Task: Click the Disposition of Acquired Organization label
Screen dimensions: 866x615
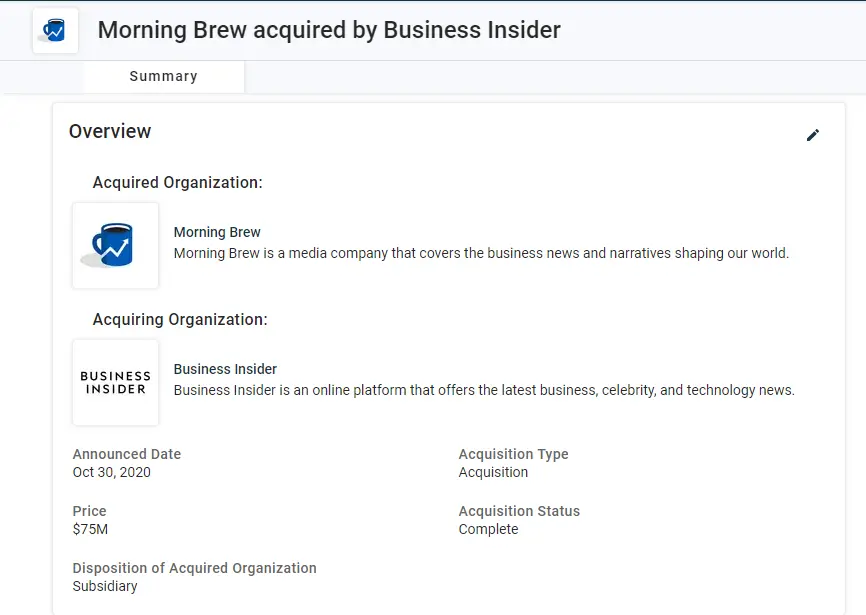Action: [x=194, y=568]
